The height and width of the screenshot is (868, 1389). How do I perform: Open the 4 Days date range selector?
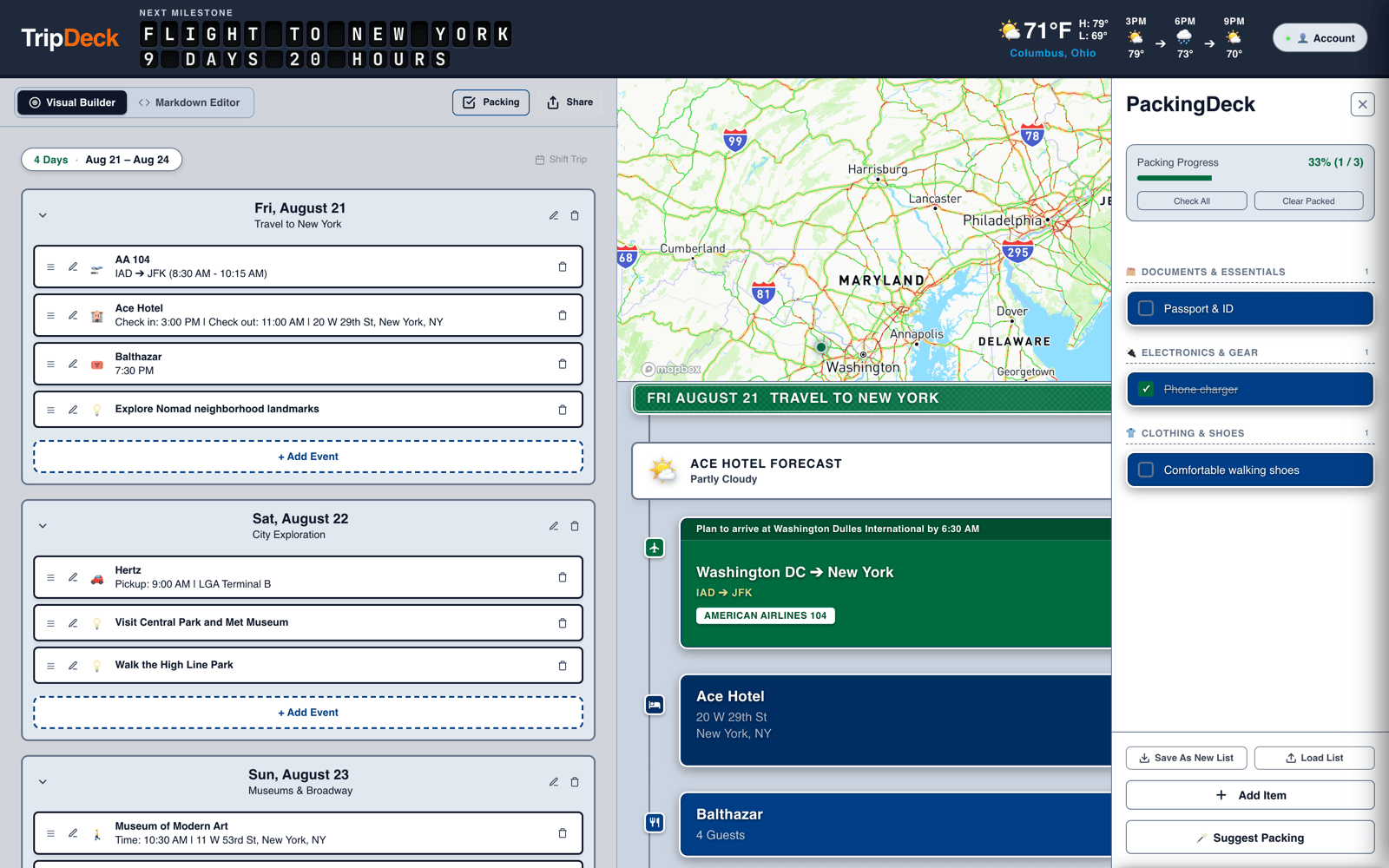pos(102,160)
